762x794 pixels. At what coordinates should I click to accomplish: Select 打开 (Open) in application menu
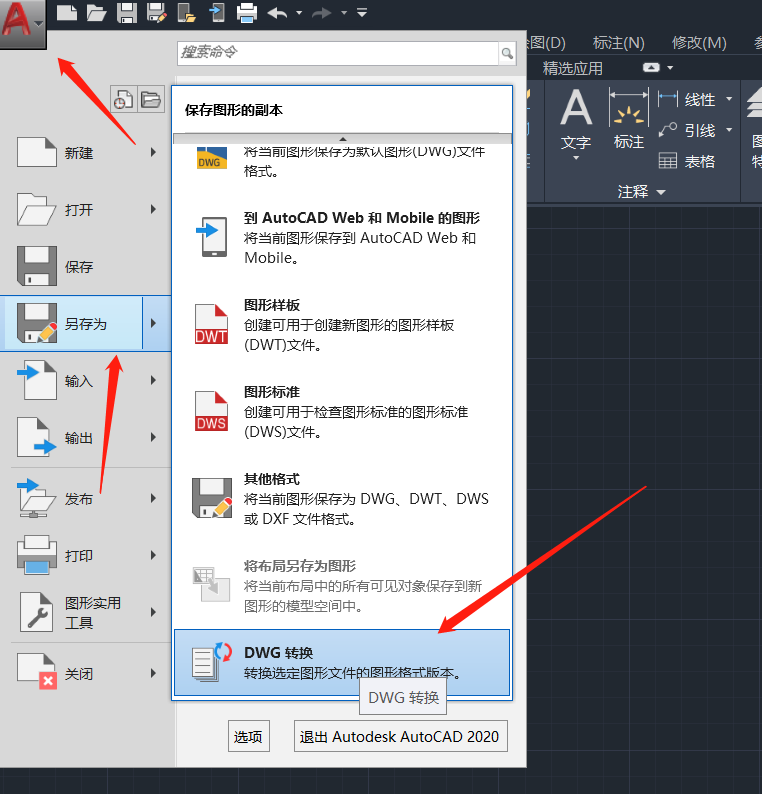86,209
